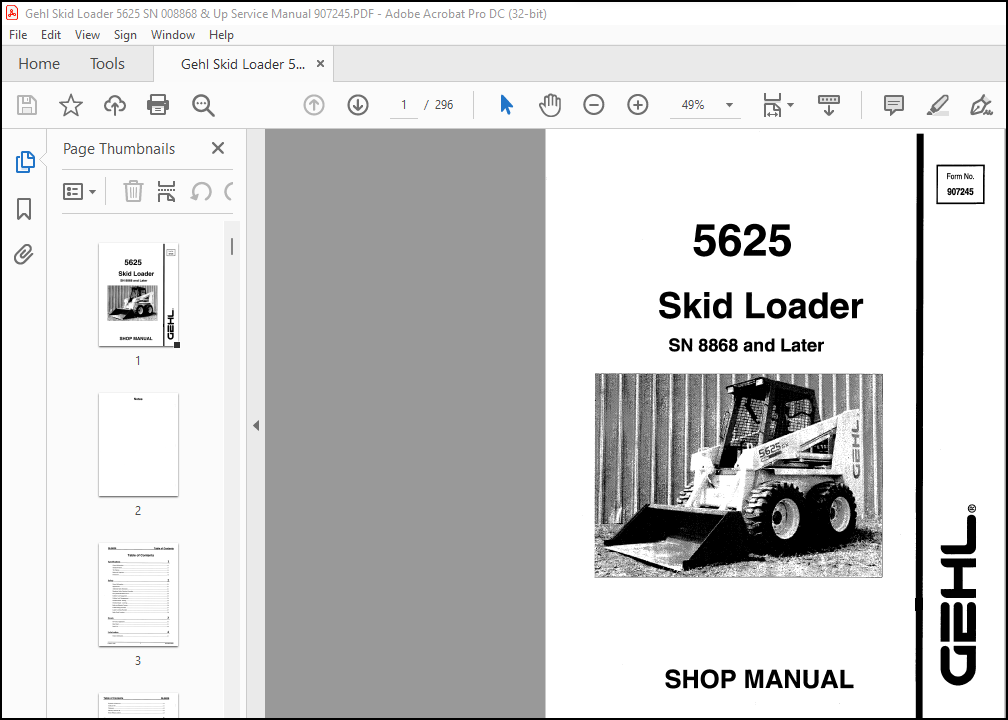The image size is (1008, 720).
Task: Click the '5625' title on cover page
Action: (742, 241)
